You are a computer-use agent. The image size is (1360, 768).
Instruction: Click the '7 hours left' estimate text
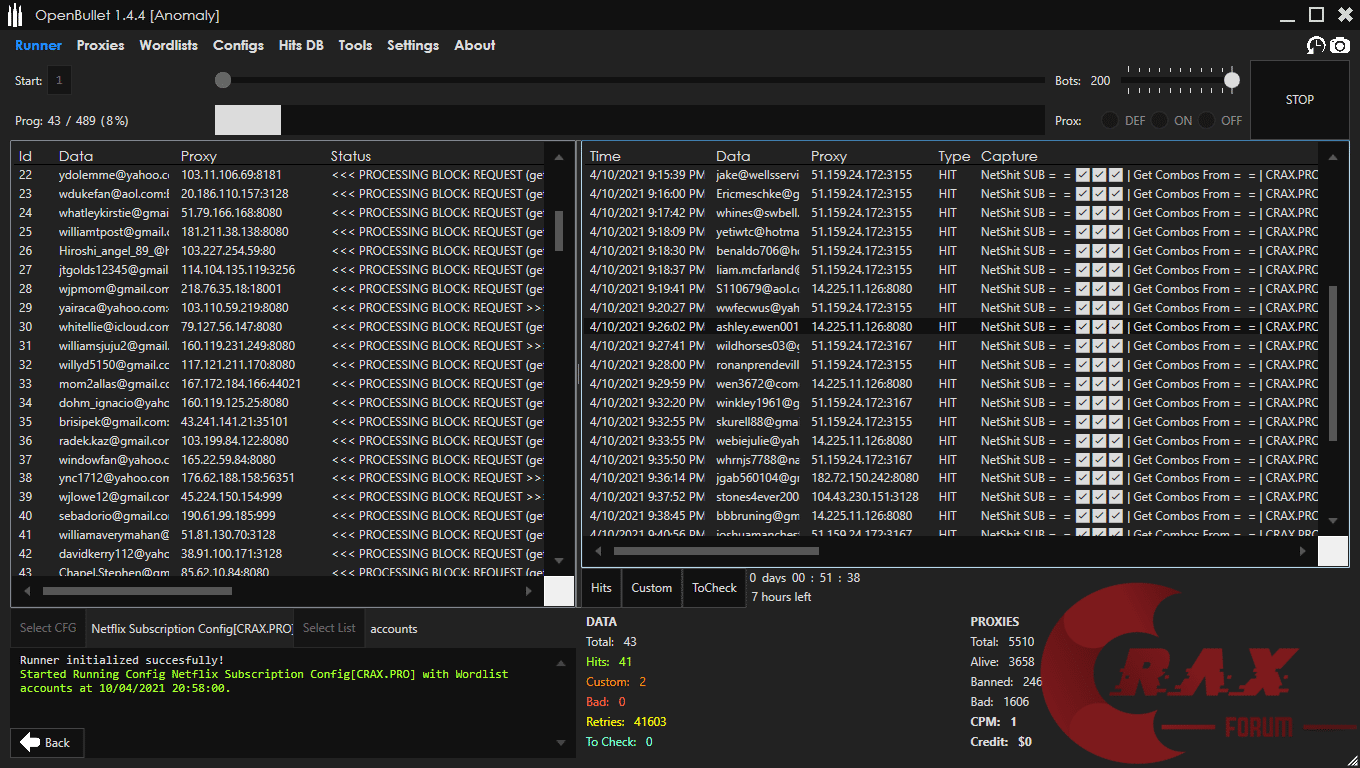pos(781,597)
